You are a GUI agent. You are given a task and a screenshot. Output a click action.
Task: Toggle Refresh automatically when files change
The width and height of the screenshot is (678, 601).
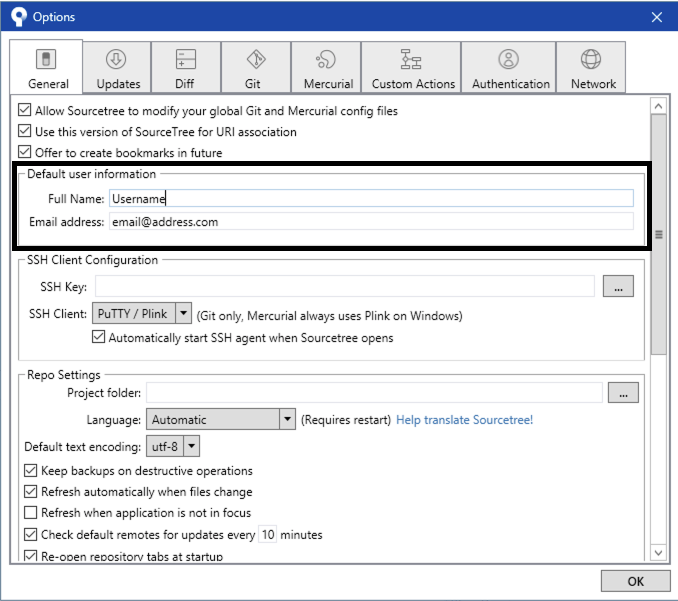[30, 492]
